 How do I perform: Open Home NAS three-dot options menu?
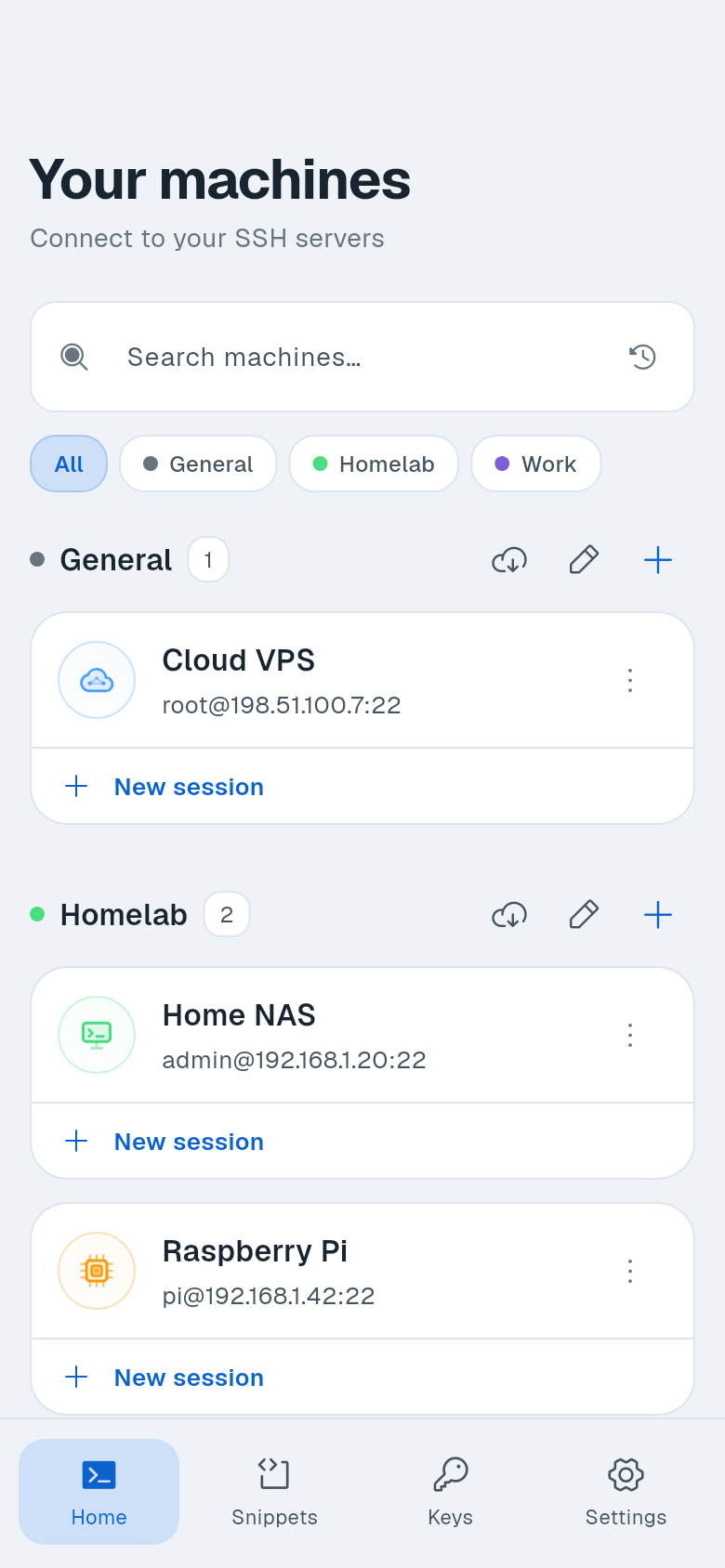pos(630,1036)
